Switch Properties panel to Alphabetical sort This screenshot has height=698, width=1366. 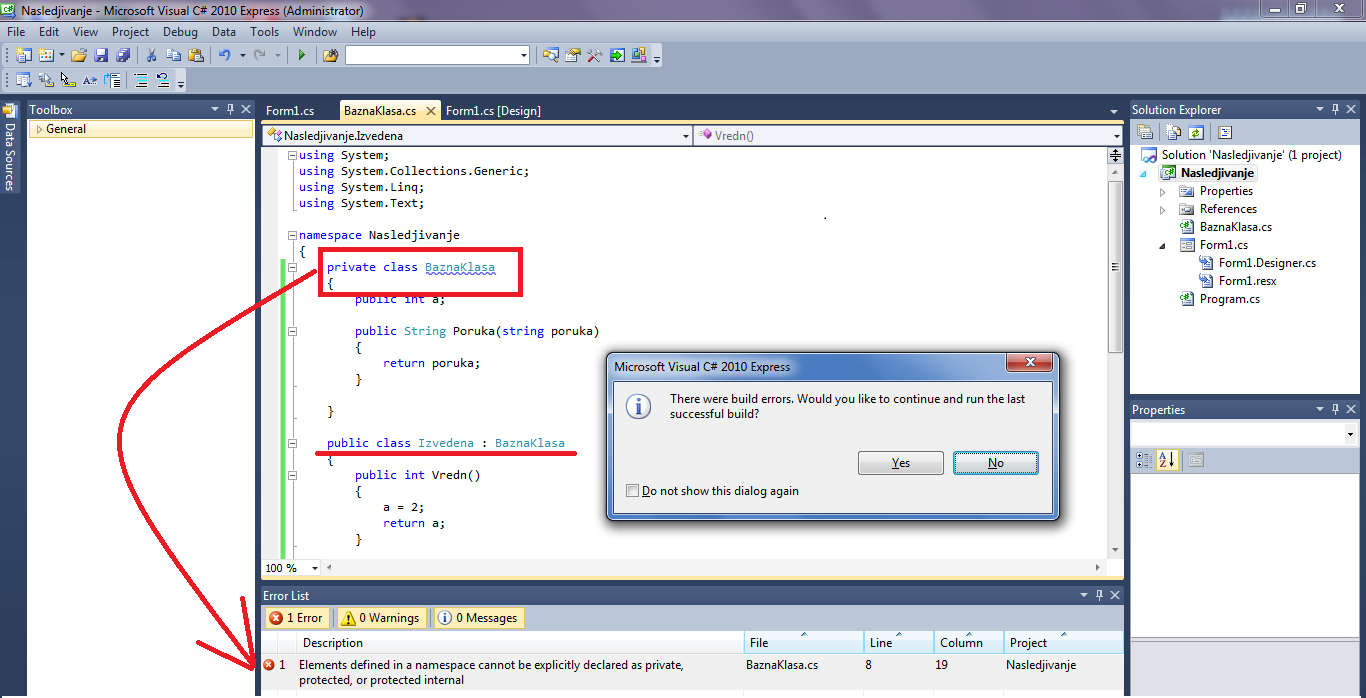(x=1167, y=460)
